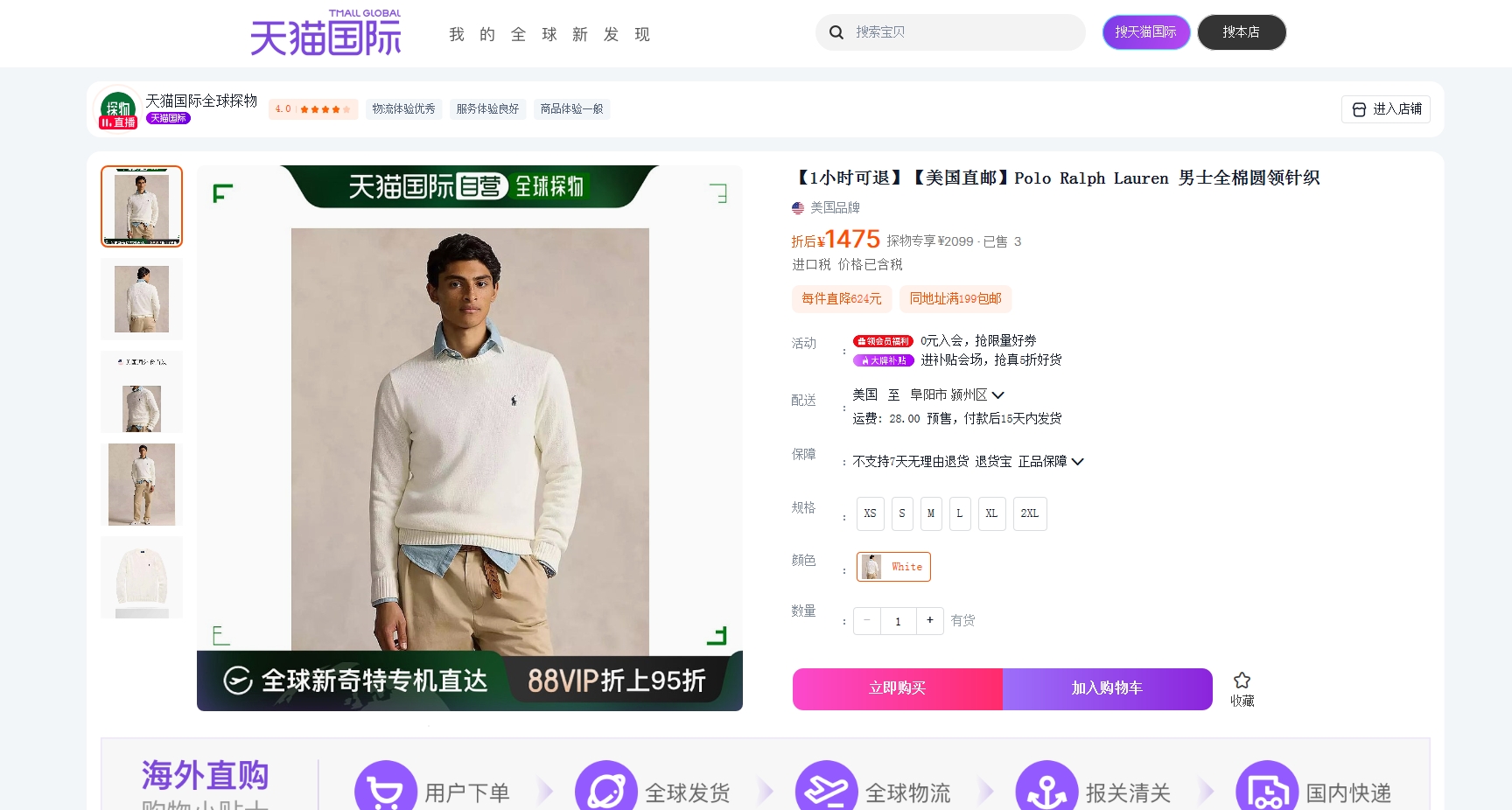The width and height of the screenshot is (1512, 810).
Task: Click the Tmall Global logo
Action: (325, 33)
